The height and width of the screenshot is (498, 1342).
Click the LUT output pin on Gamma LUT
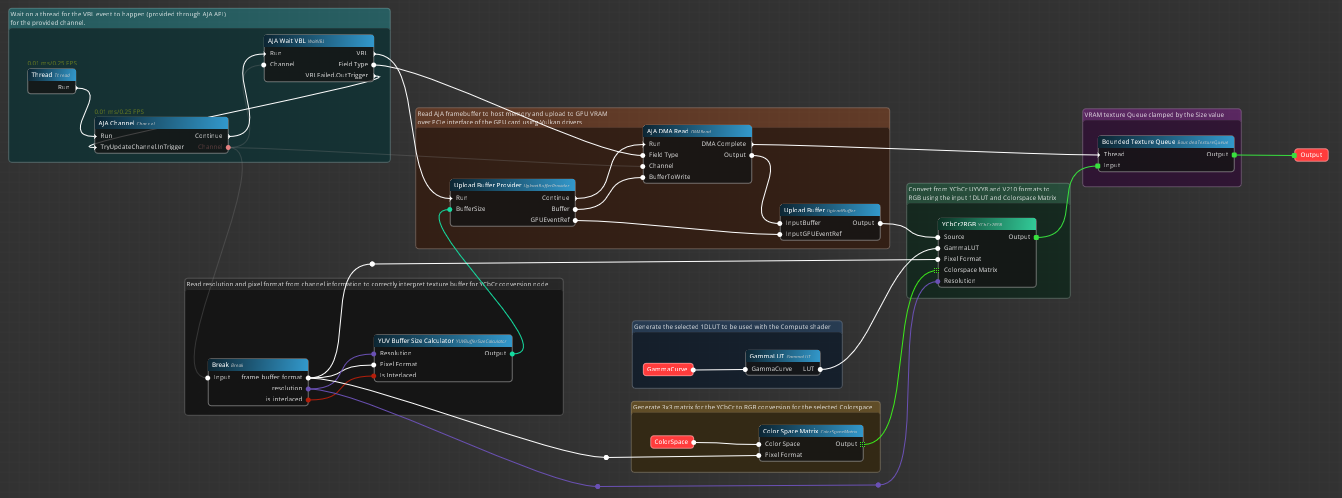pos(821,369)
